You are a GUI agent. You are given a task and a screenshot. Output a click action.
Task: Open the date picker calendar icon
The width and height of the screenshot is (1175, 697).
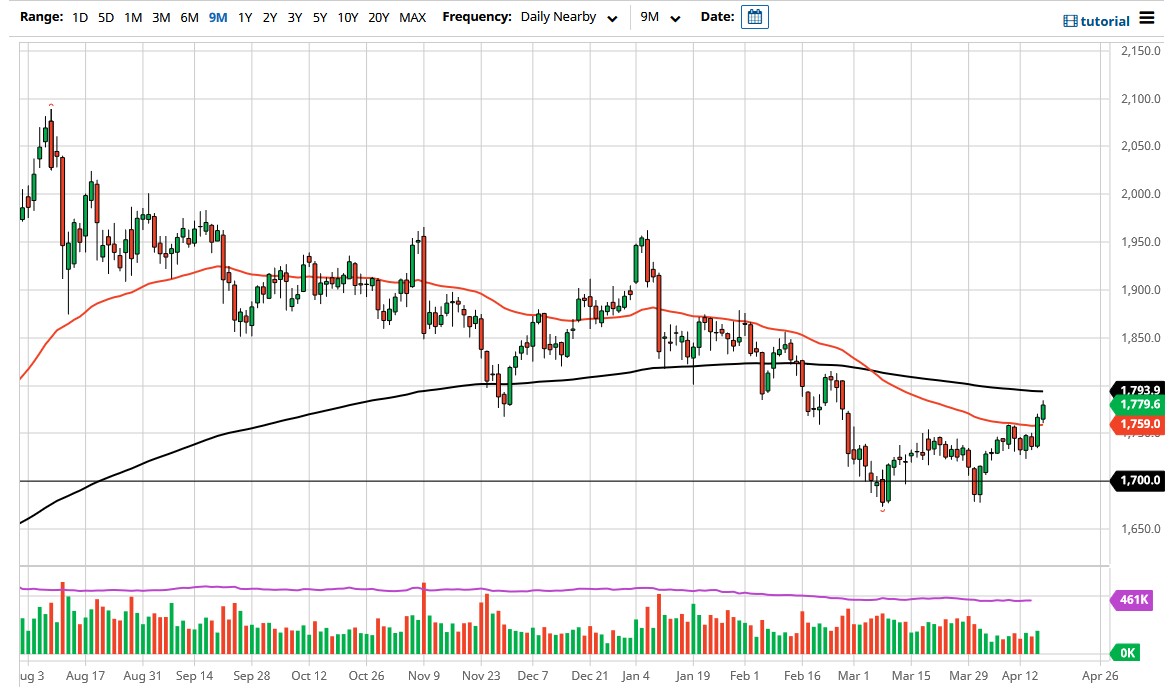click(x=755, y=16)
